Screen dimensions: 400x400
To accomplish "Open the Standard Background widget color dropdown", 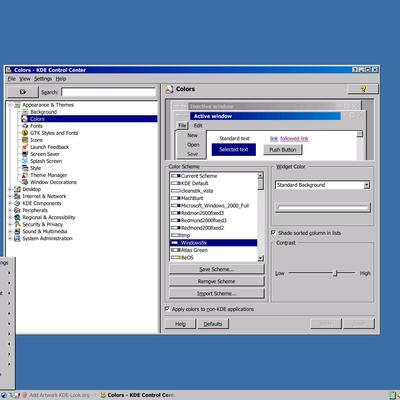I will click(x=322, y=185).
